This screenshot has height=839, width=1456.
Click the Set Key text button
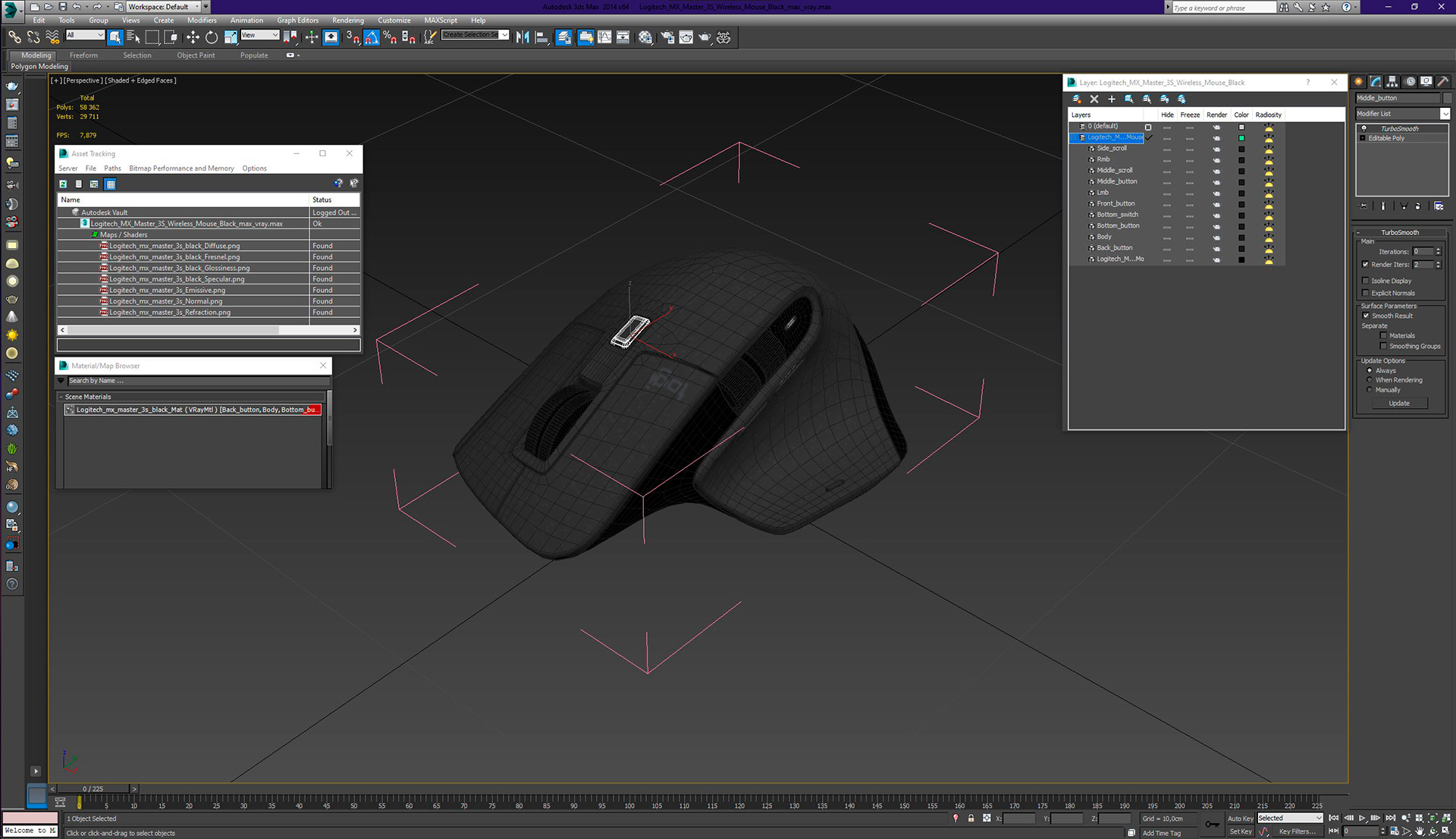coord(1240,831)
